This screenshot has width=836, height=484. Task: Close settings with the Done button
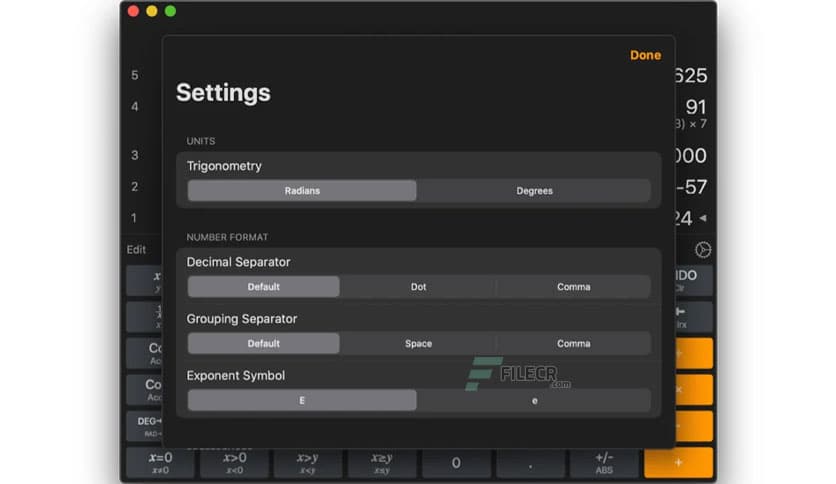pyautogui.click(x=645, y=55)
